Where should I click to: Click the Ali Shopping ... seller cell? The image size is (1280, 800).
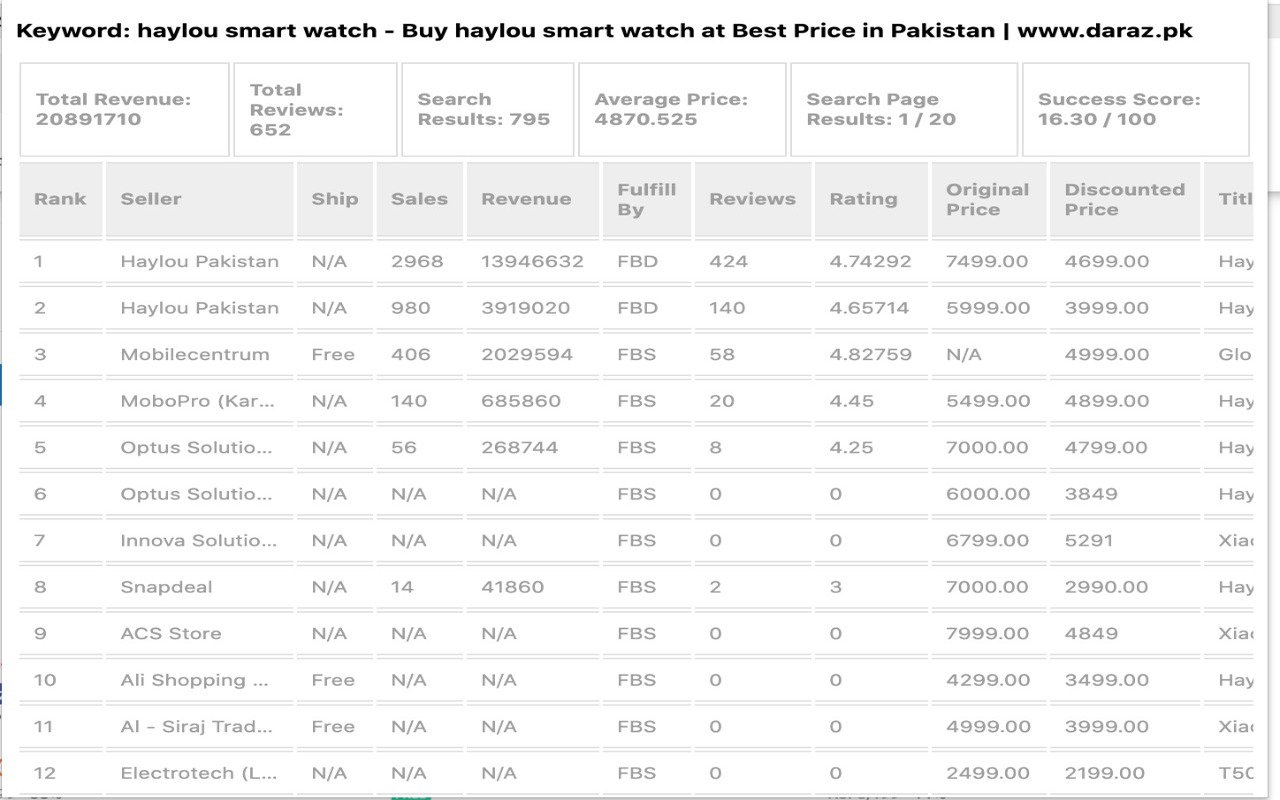pyautogui.click(x=194, y=680)
